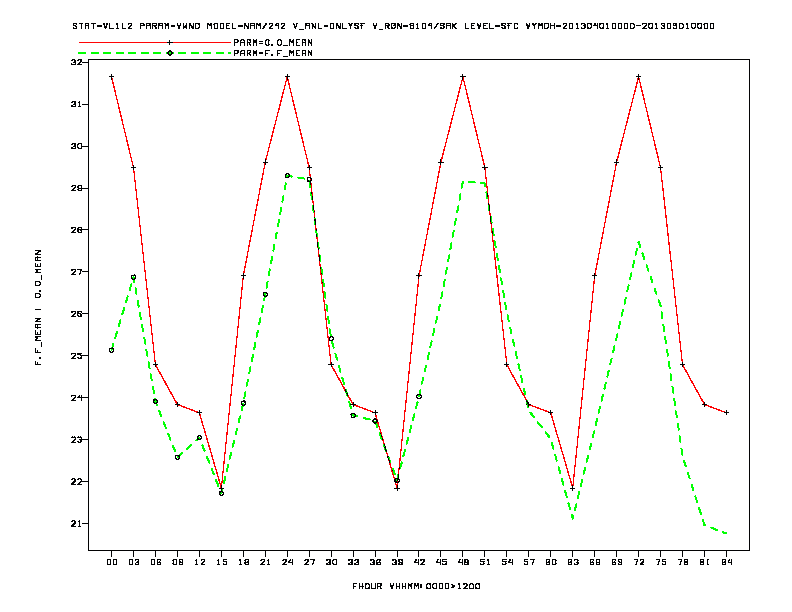Click the red plus peak marker at hour 24

[287, 77]
